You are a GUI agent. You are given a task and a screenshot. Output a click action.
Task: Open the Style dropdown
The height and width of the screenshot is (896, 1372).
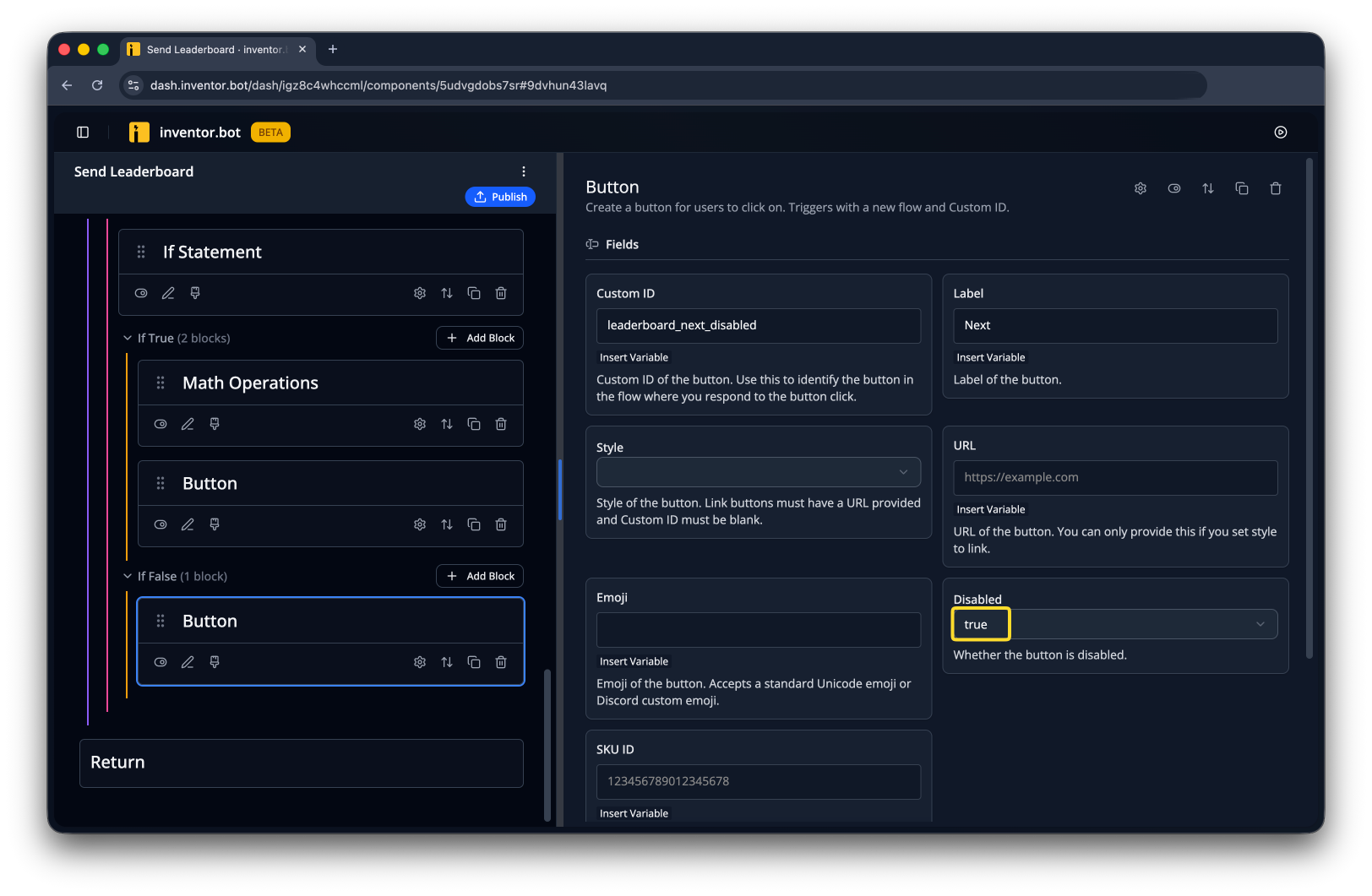[x=759, y=472]
